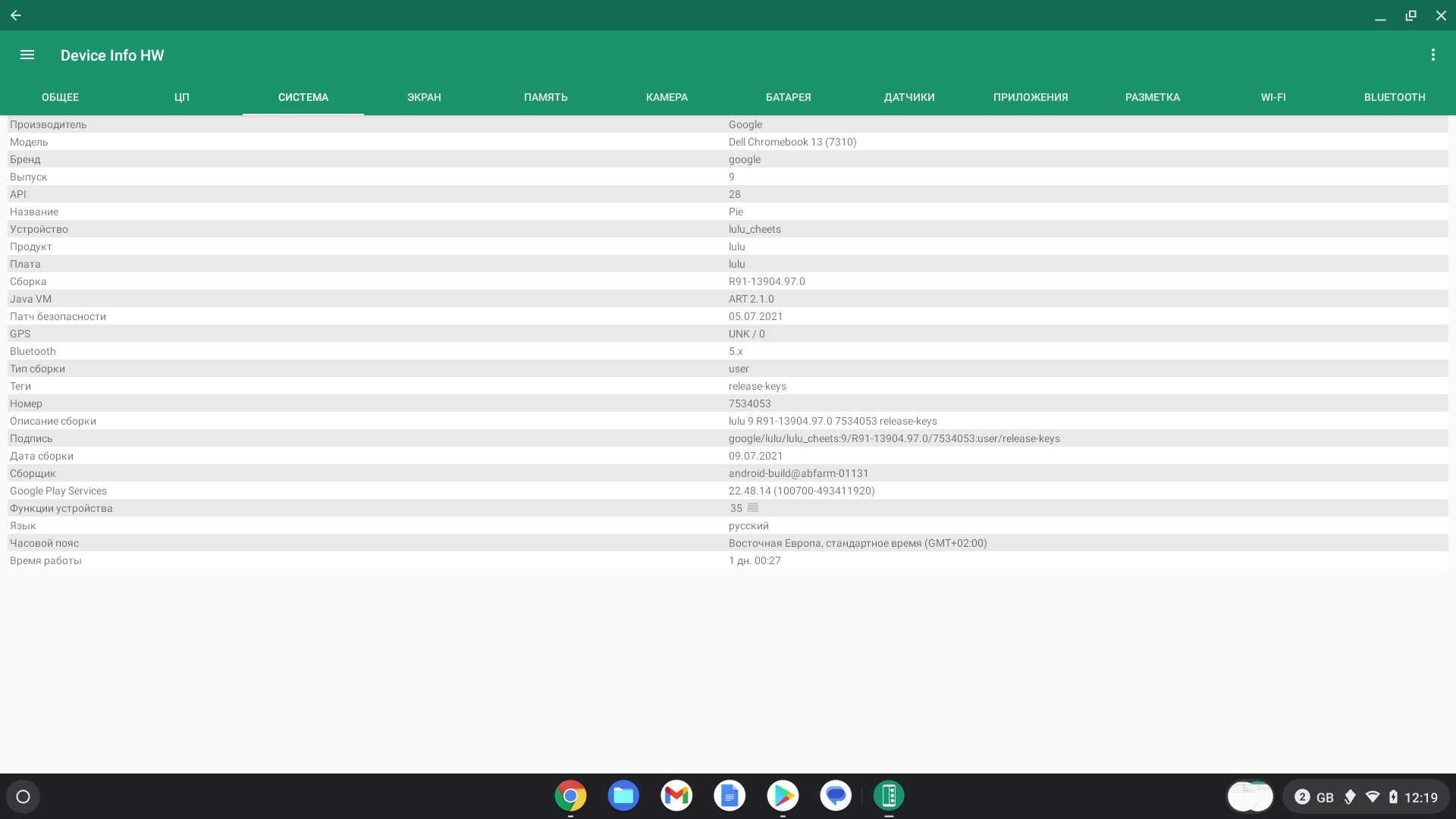Switch to the БАТАРЕЯ tab

pyautogui.click(x=788, y=97)
